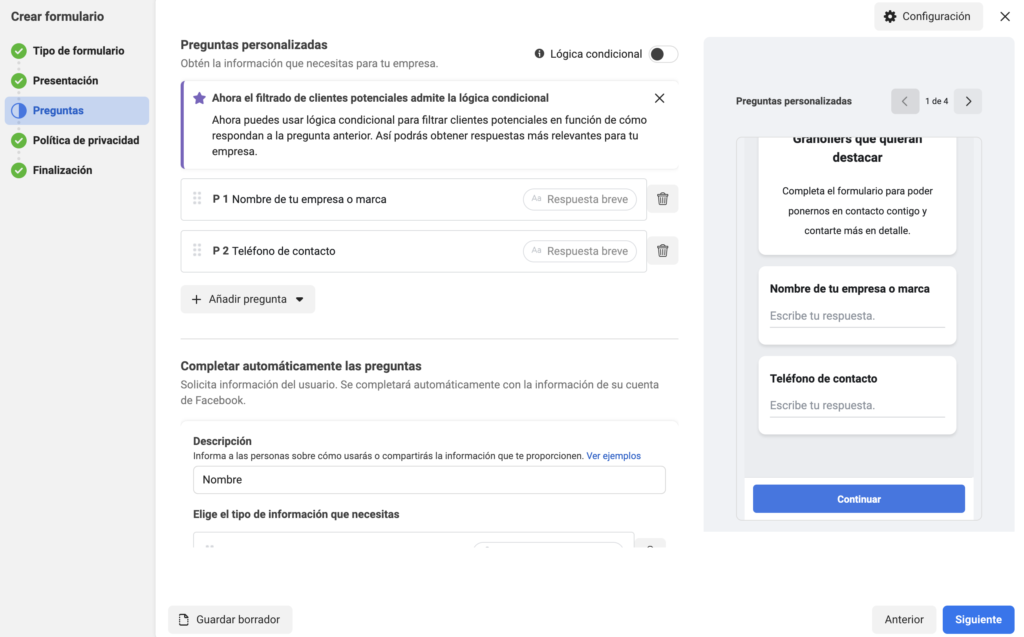The image size is (1024, 637).
Task: Open the Ver ejemplos link
Action: tap(613, 456)
